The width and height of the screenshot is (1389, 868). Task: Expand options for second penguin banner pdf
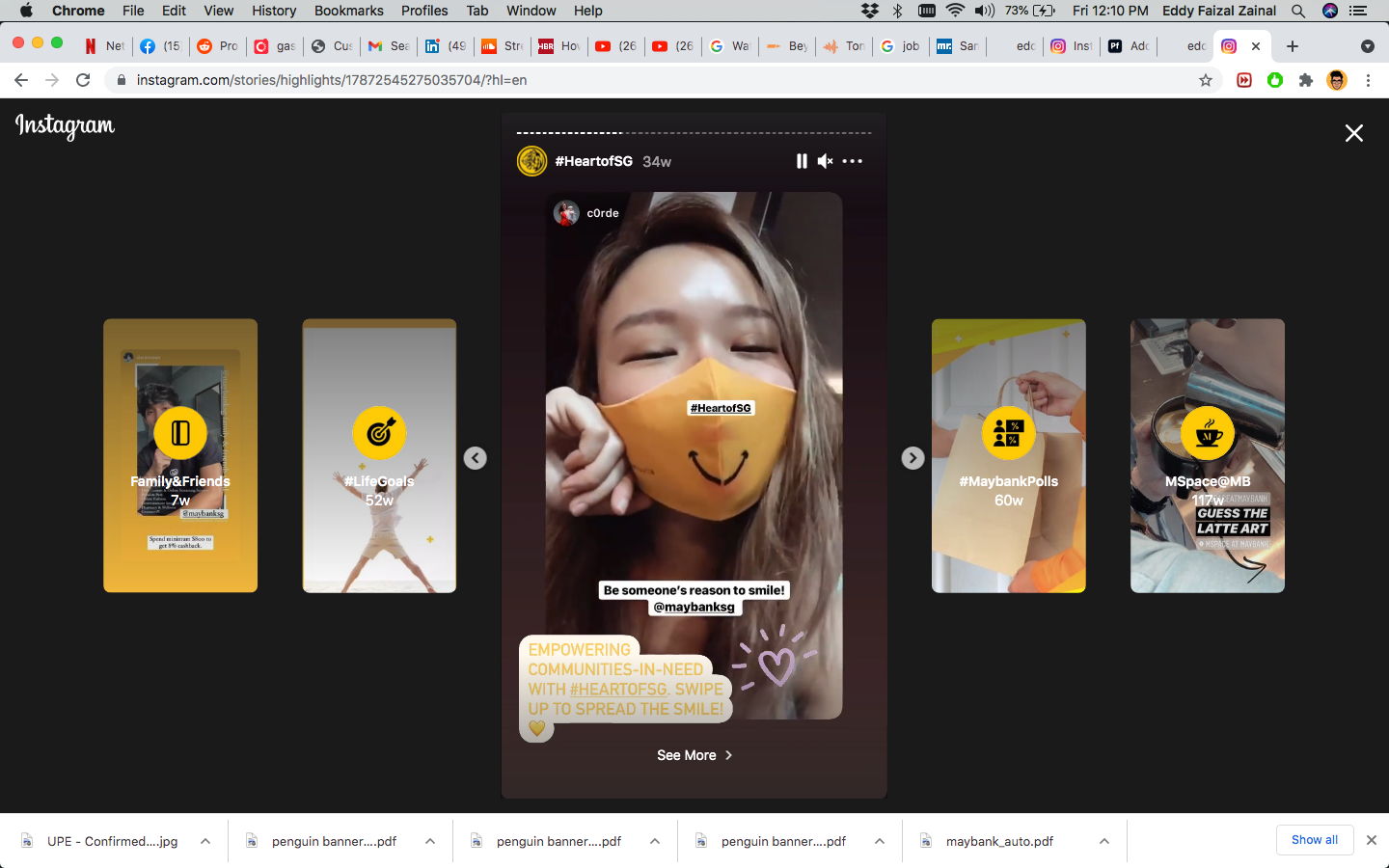[655, 841]
